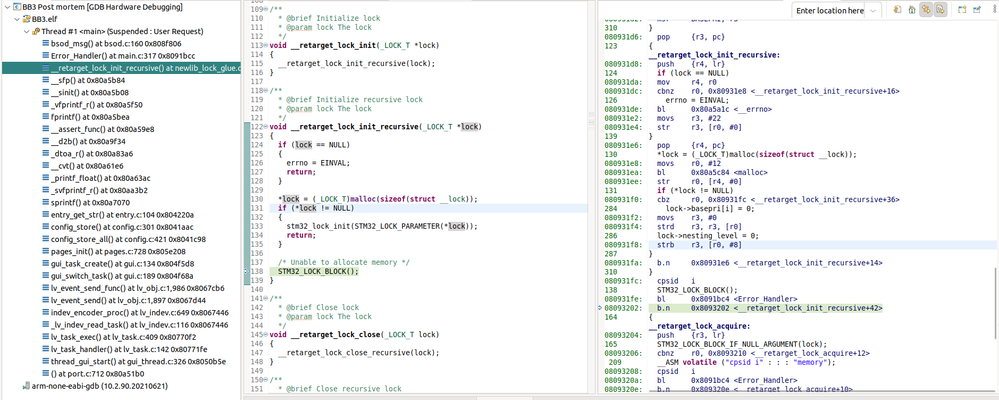Click the BB3.elf process icon

[26, 19]
